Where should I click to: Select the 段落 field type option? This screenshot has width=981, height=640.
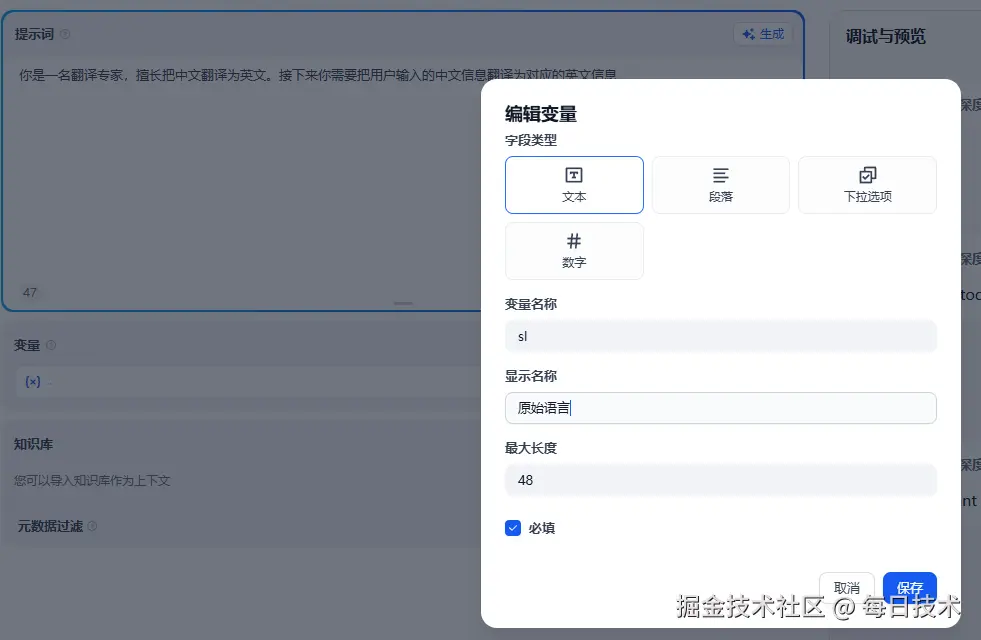point(720,185)
